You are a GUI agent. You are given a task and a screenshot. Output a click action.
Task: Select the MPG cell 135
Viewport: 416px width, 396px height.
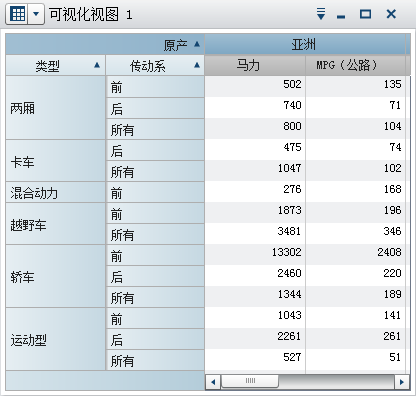(x=355, y=86)
